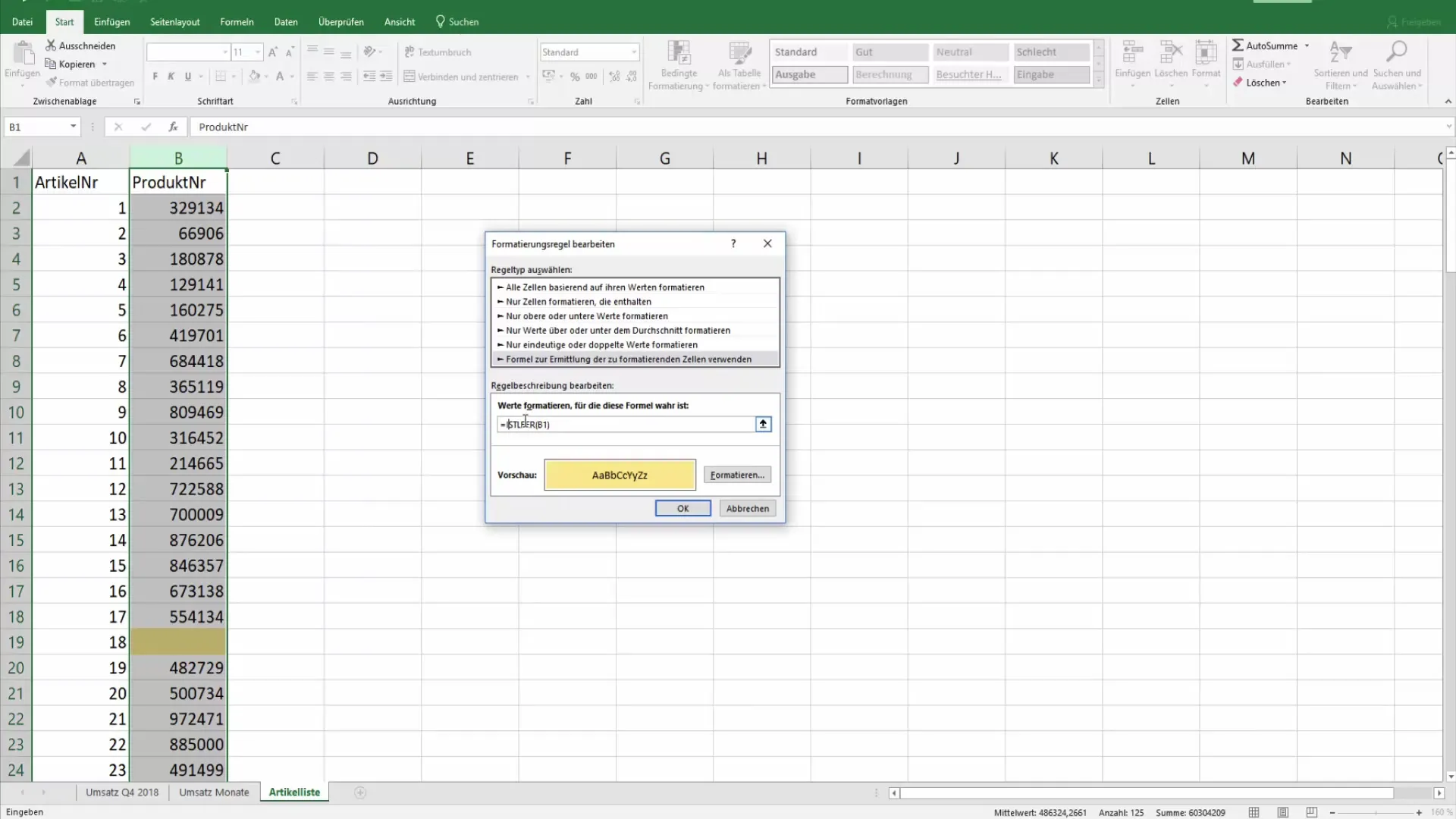This screenshot has height=819, width=1456.
Task: Click the Zellen Löschen icon
Action: (x=1171, y=52)
